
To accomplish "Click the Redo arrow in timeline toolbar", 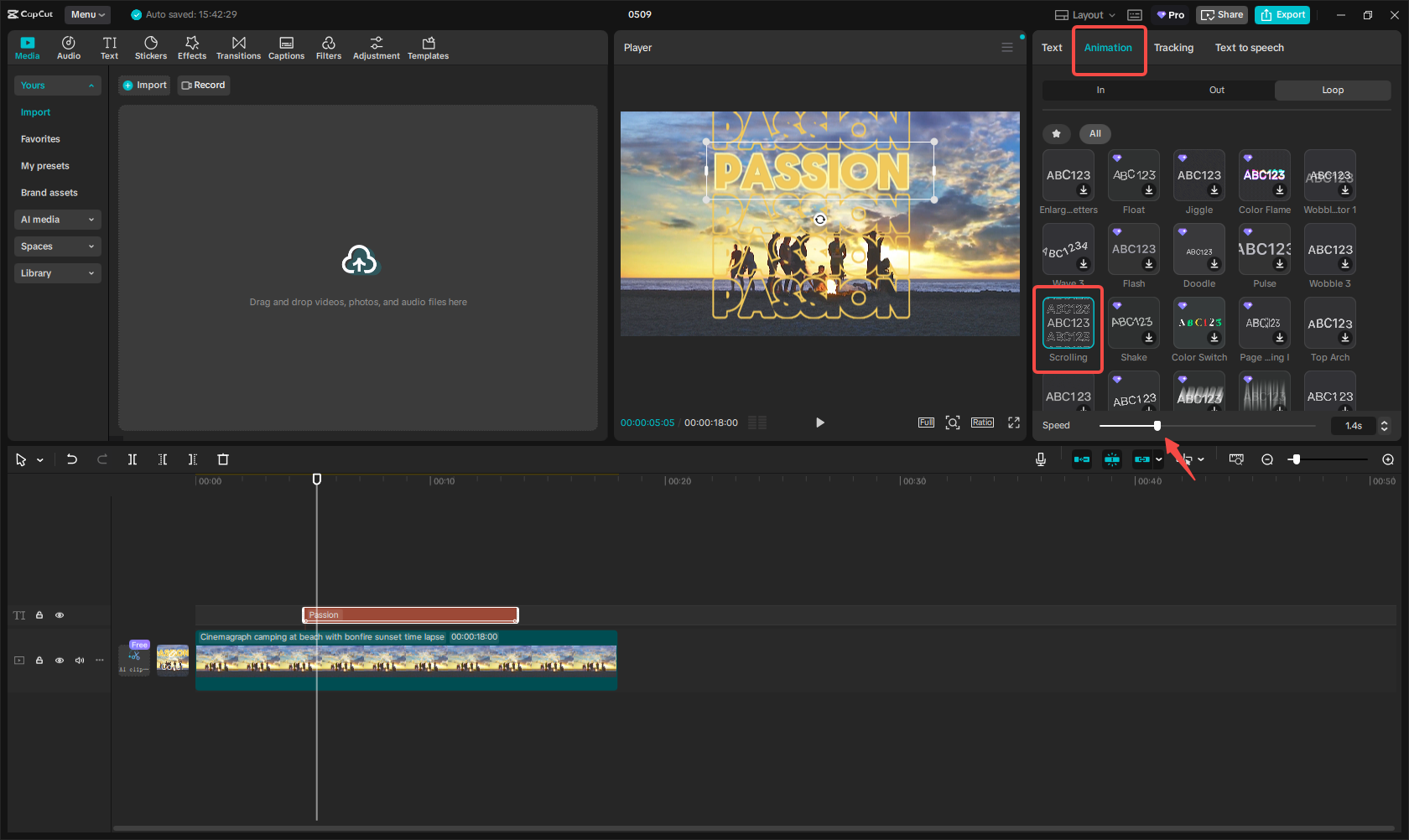I will click(x=102, y=459).
